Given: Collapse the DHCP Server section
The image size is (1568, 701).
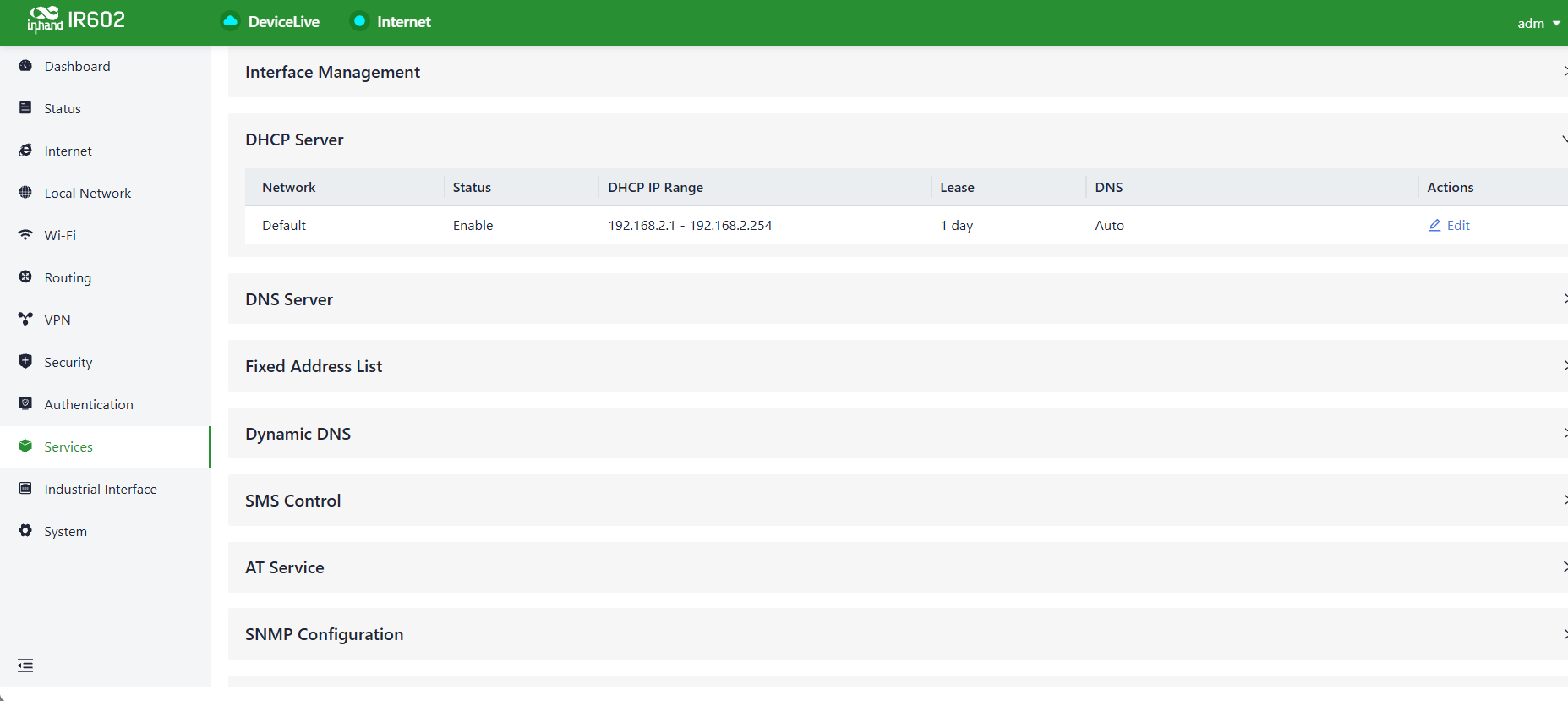Looking at the screenshot, I should click(x=1564, y=140).
